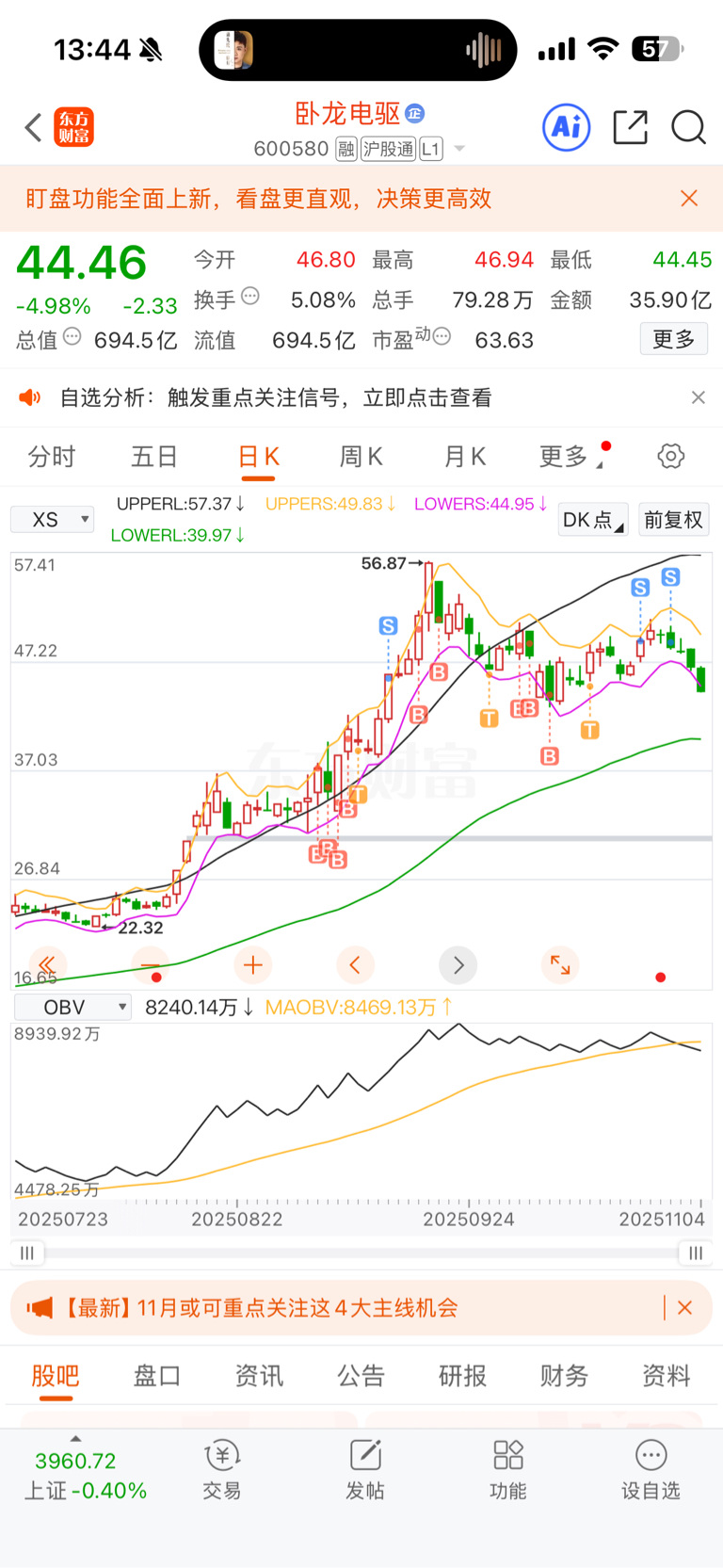Open the 公告 tab

(361, 1376)
